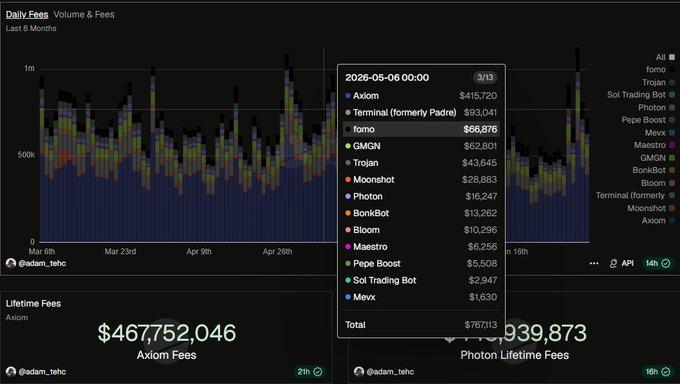Click the Total $767,113 tooltip row

point(421,325)
